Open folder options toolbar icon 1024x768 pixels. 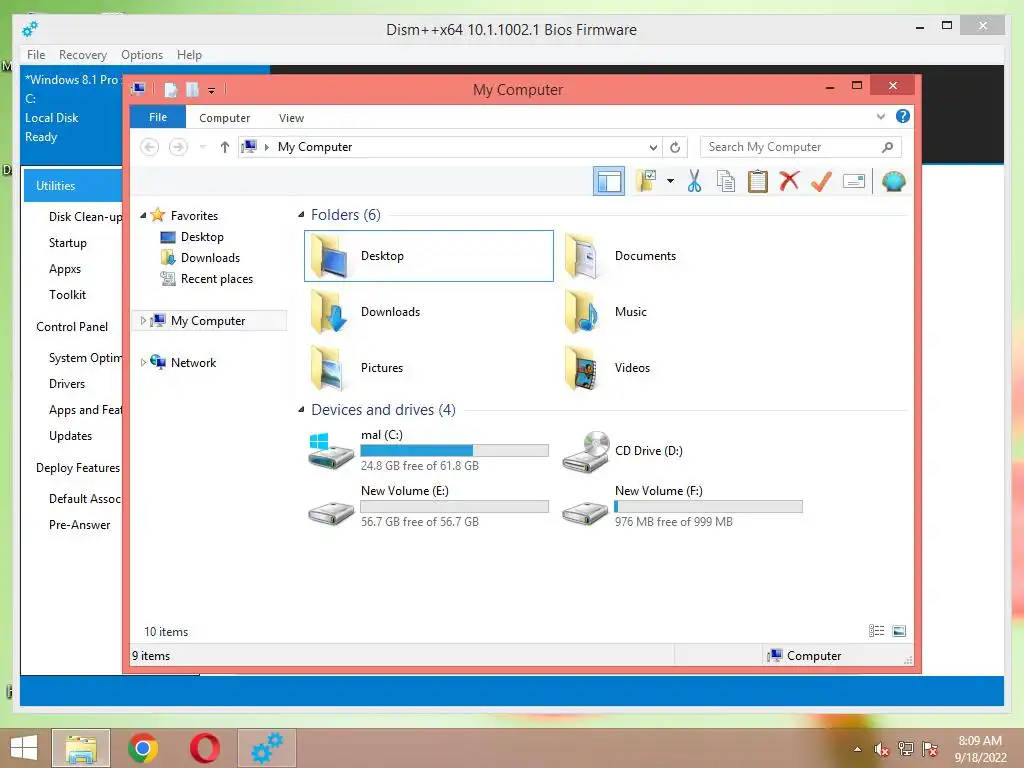click(x=646, y=181)
